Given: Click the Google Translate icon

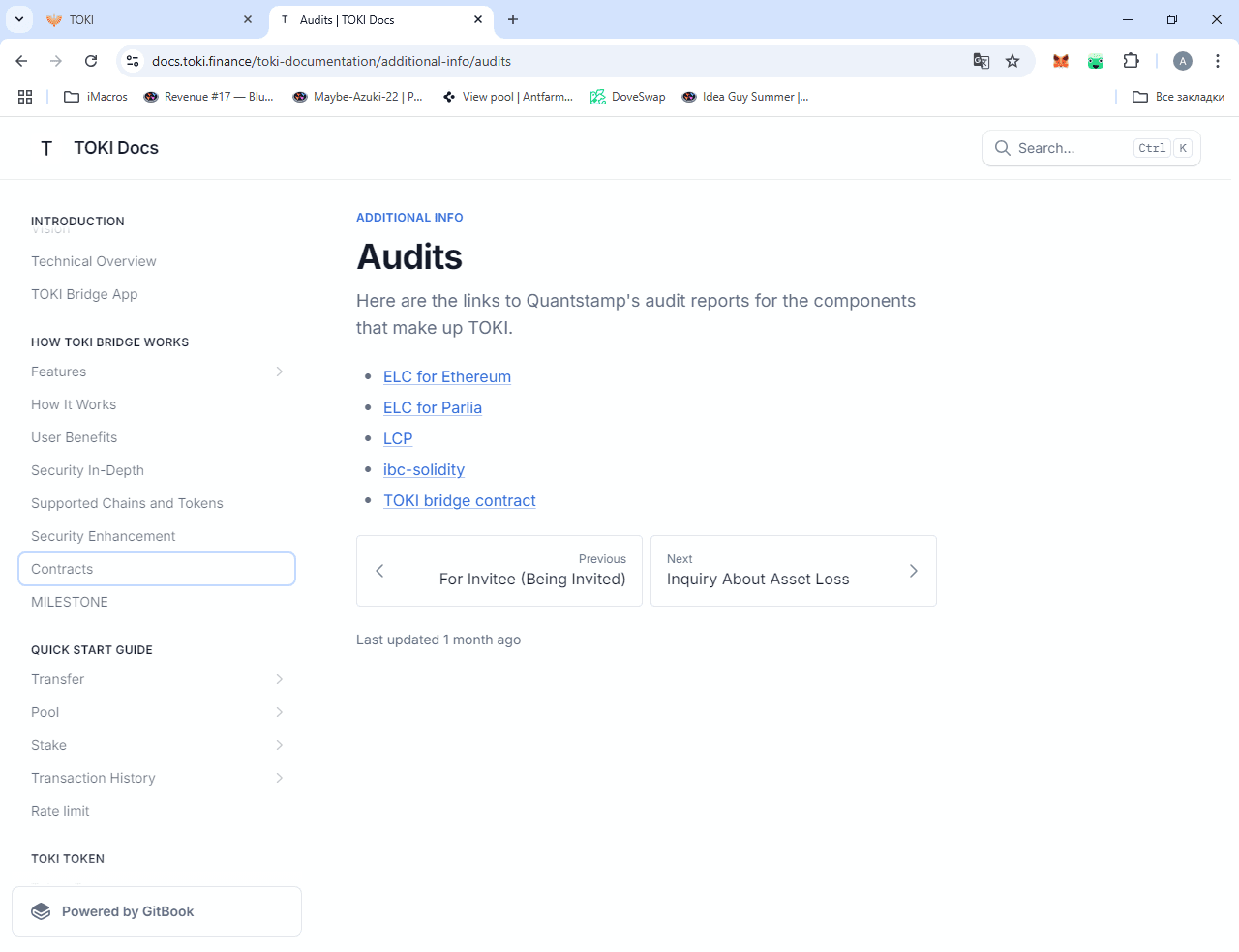Looking at the screenshot, I should [982, 61].
